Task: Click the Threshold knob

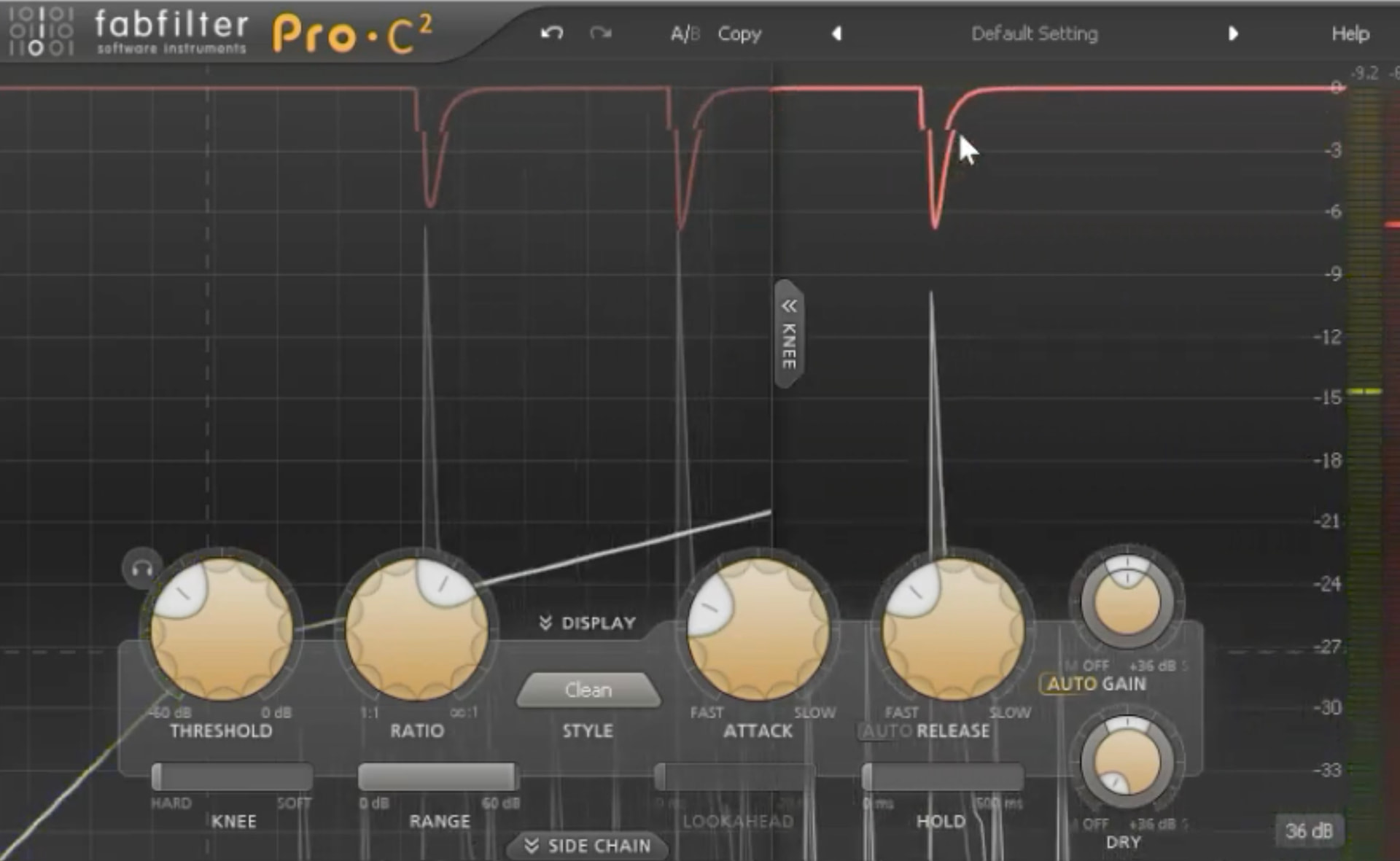Action: [221, 628]
